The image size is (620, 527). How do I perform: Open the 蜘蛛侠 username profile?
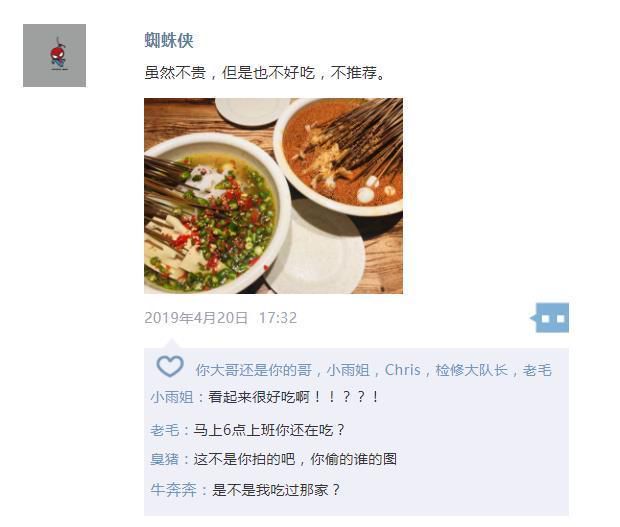tap(169, 40)
